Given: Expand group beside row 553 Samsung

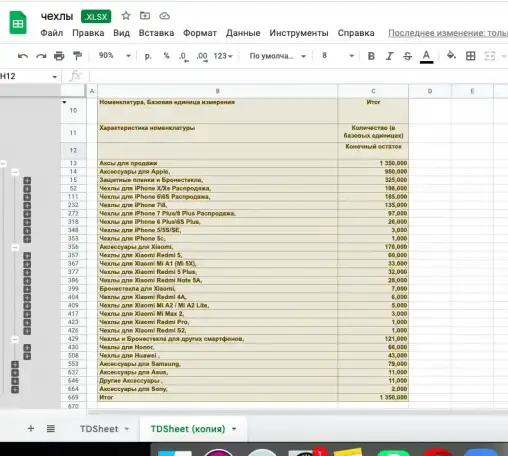Looking at the screenshot, I should point(15,364).
